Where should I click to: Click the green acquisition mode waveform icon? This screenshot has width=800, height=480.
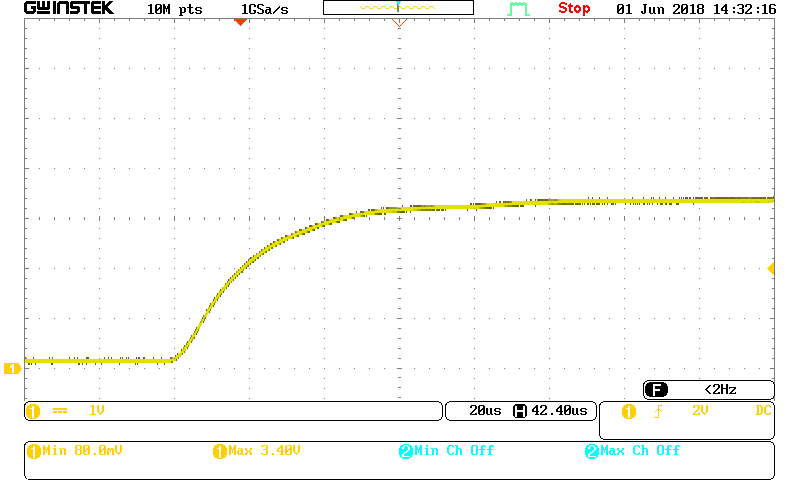(517, 9)
